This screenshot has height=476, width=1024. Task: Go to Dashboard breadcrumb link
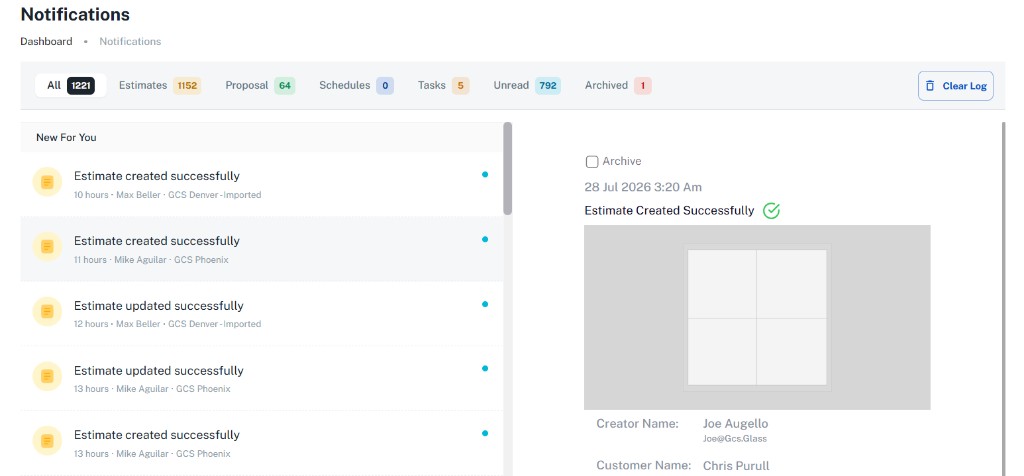point(46,41)
